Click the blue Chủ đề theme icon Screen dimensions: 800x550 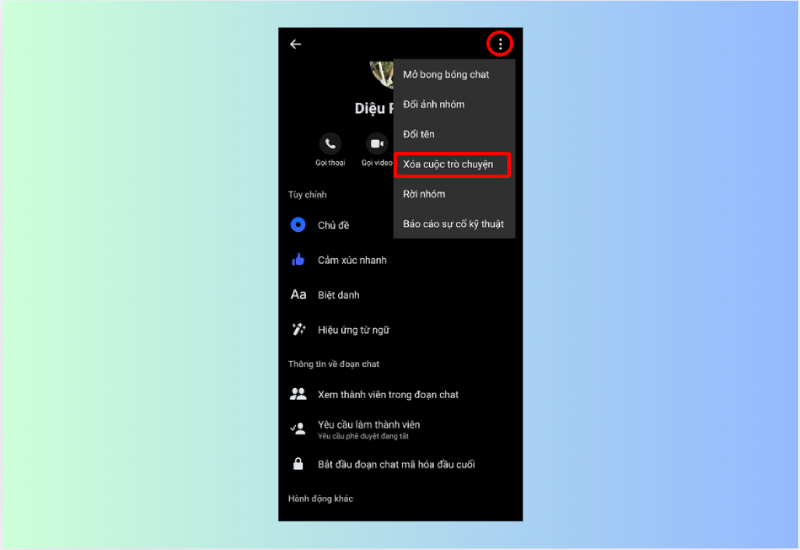(298, 225)
